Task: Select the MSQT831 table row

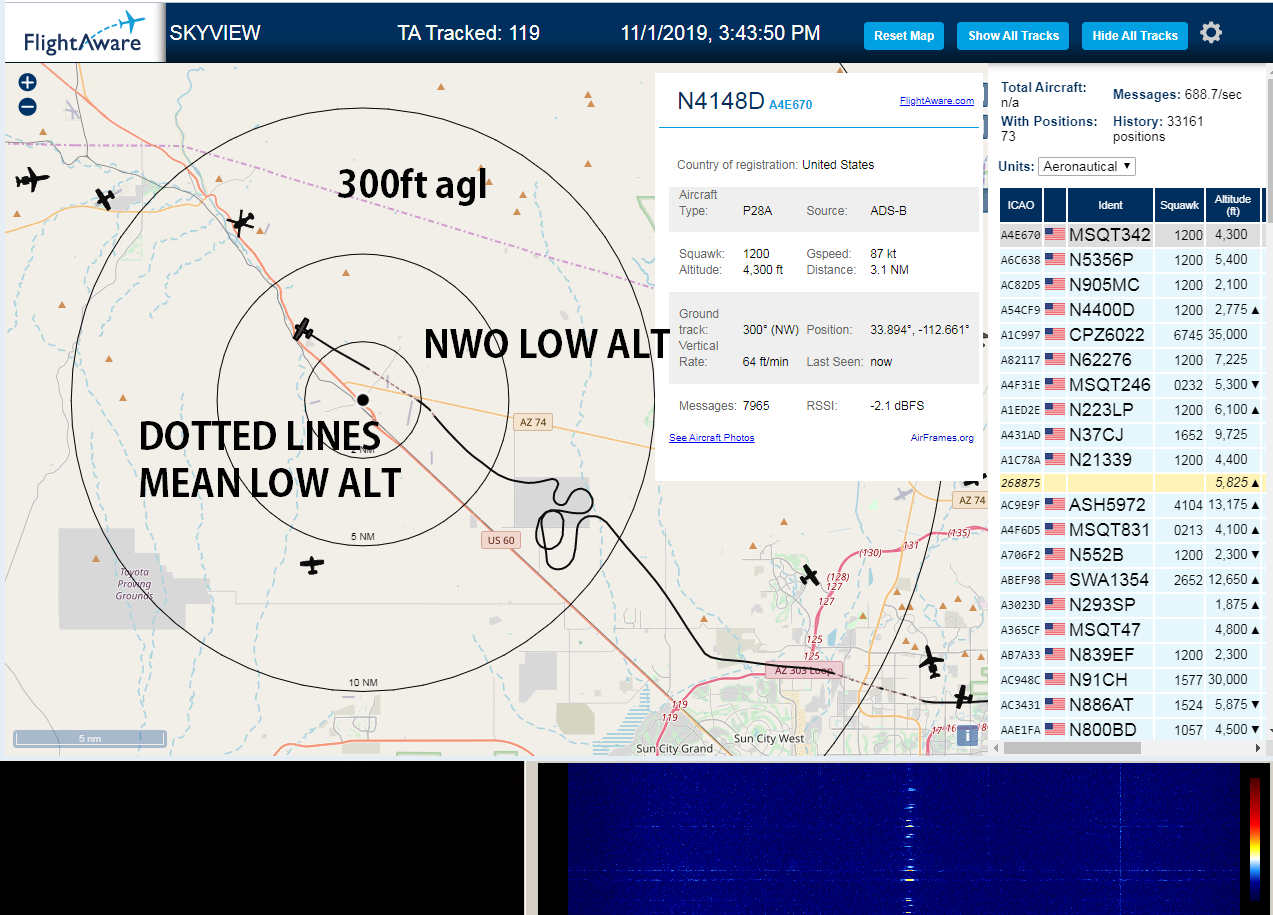Action: [x=1131, y=530]
